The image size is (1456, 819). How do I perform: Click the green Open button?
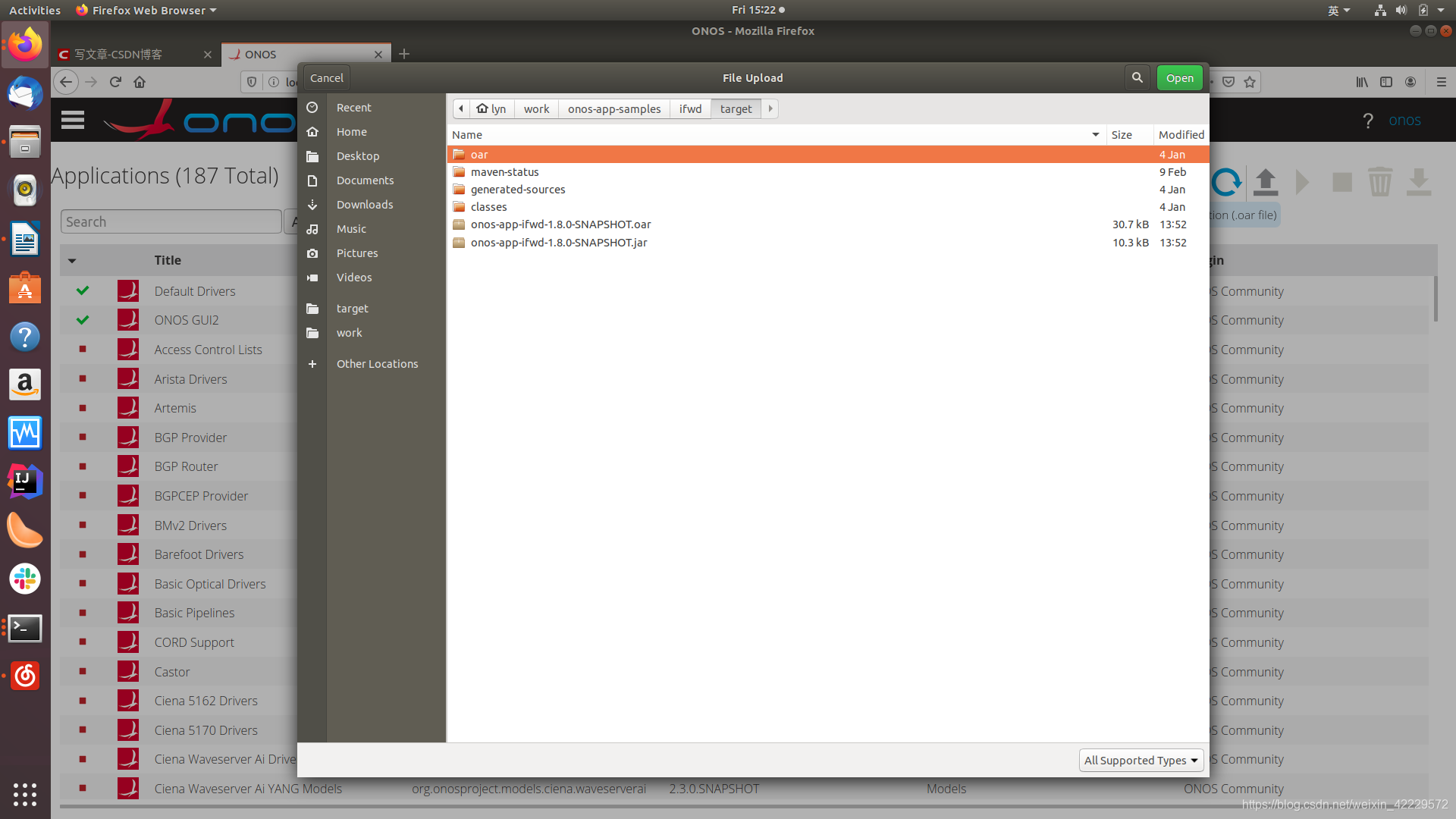tap(1180, 77)
